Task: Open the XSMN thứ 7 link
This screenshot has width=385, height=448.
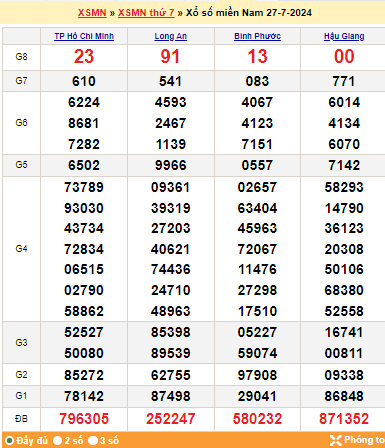Action: click(x=146, y=13)
